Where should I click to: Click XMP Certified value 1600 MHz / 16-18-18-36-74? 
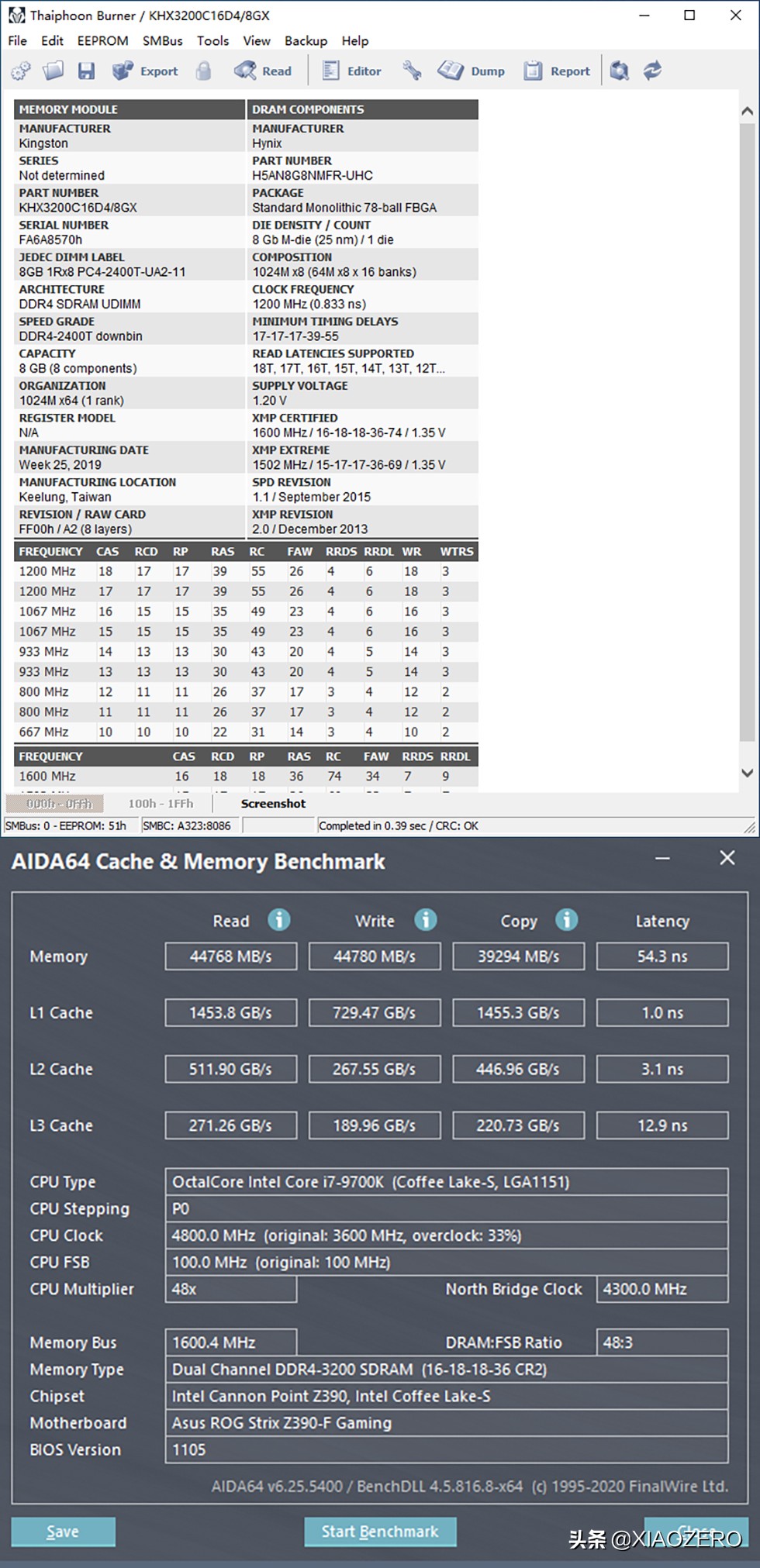pos(349,432)
